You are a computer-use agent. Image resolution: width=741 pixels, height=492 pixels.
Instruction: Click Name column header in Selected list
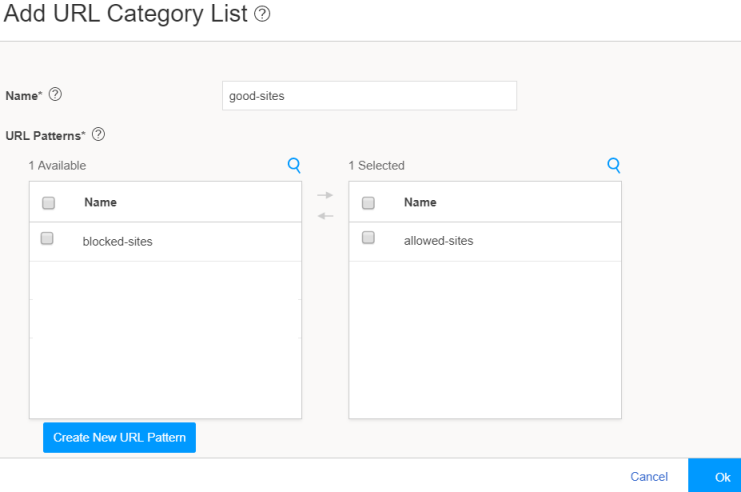pos(420,202)
